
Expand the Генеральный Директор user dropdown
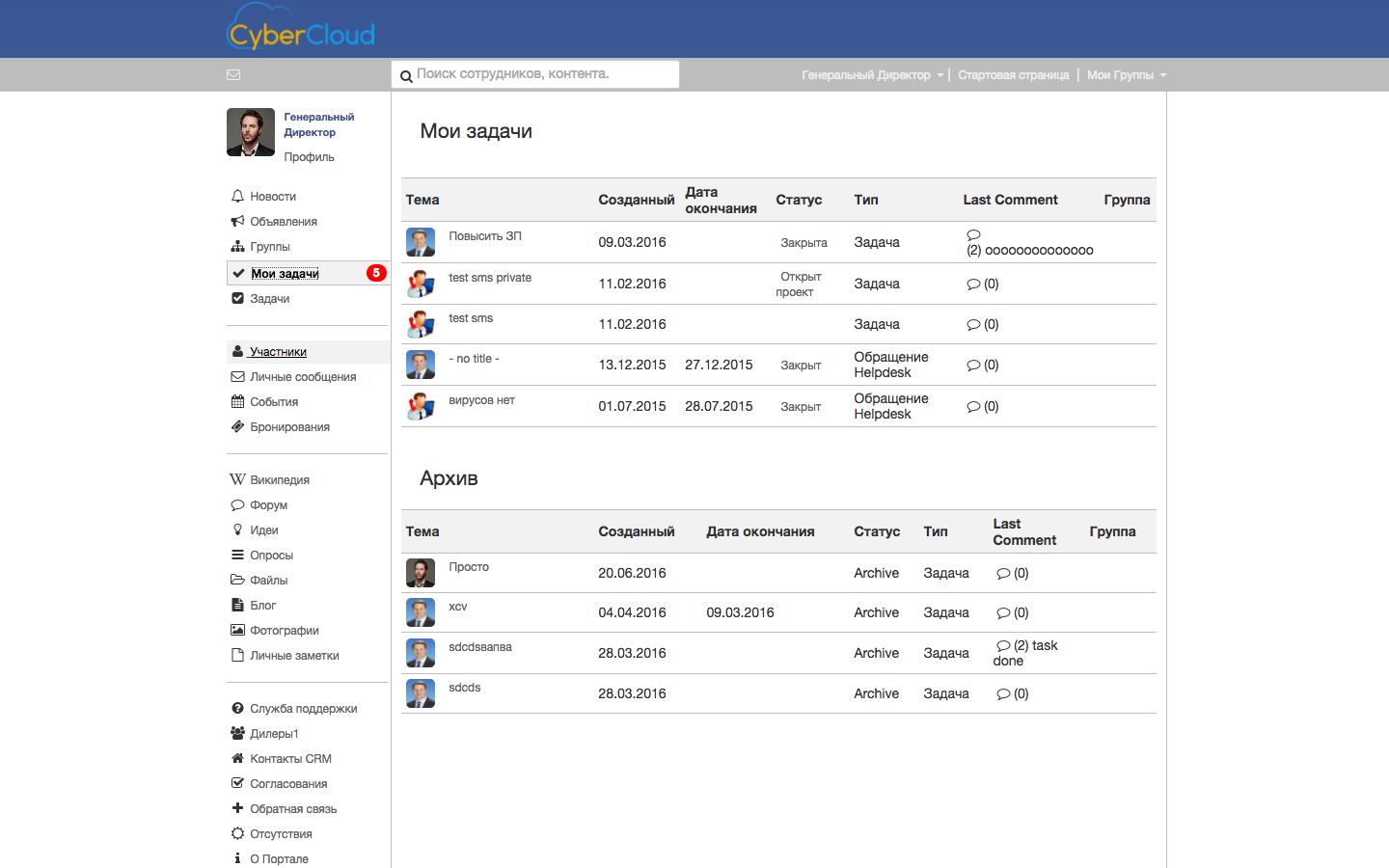[872, 75]
